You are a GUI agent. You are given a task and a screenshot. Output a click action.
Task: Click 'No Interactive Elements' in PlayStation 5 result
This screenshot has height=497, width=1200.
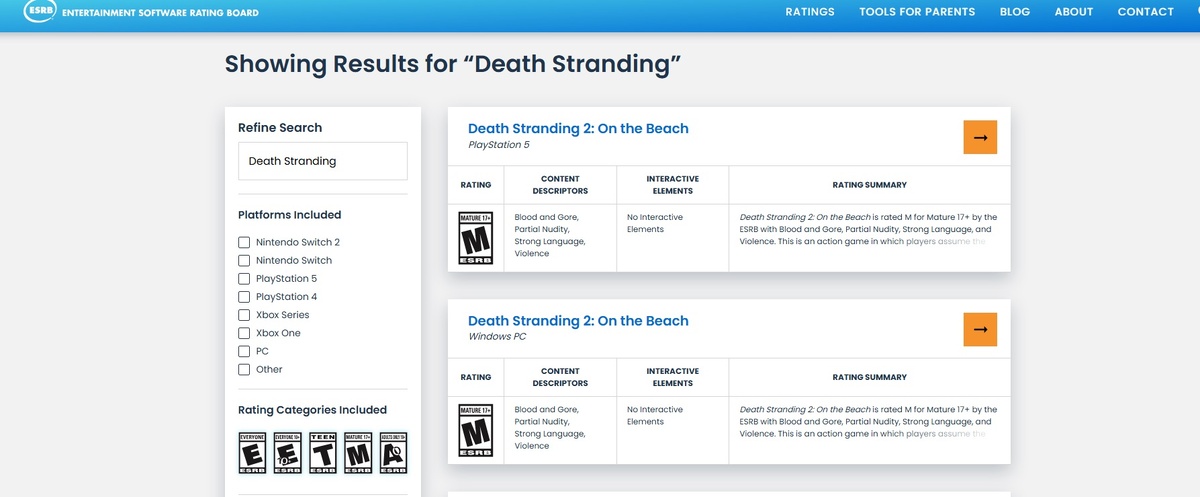point(655,223)
